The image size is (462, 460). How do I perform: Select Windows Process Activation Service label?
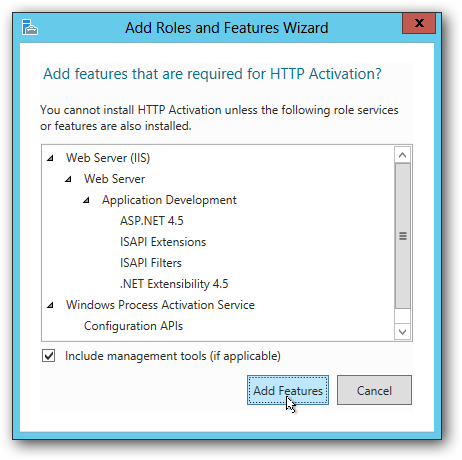pos(160,305)
